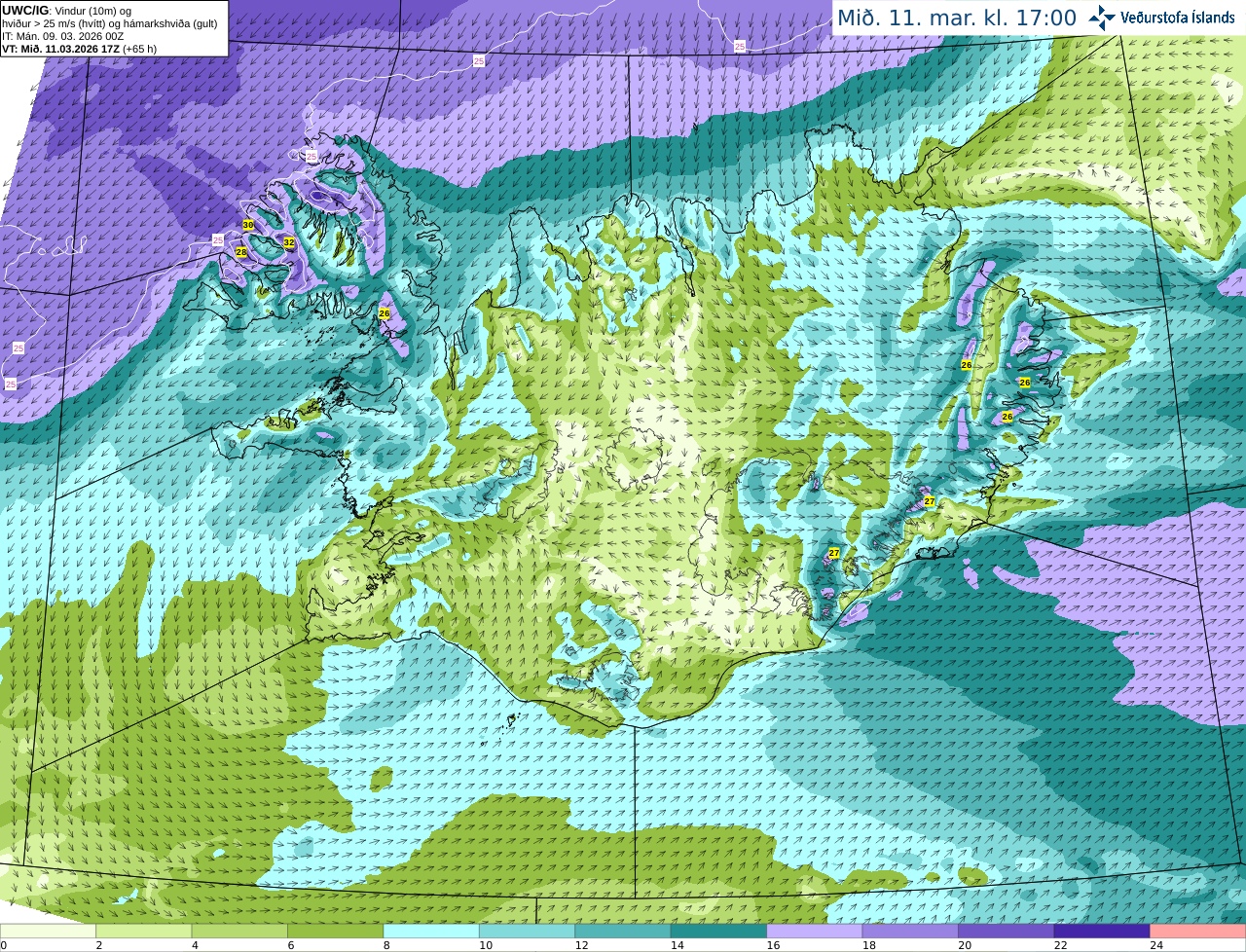Viewport: 1246px width, 952px height.
Task: Pick the 22–24 m/s dark indigo swatch
Action: (x=1102, y=932)
